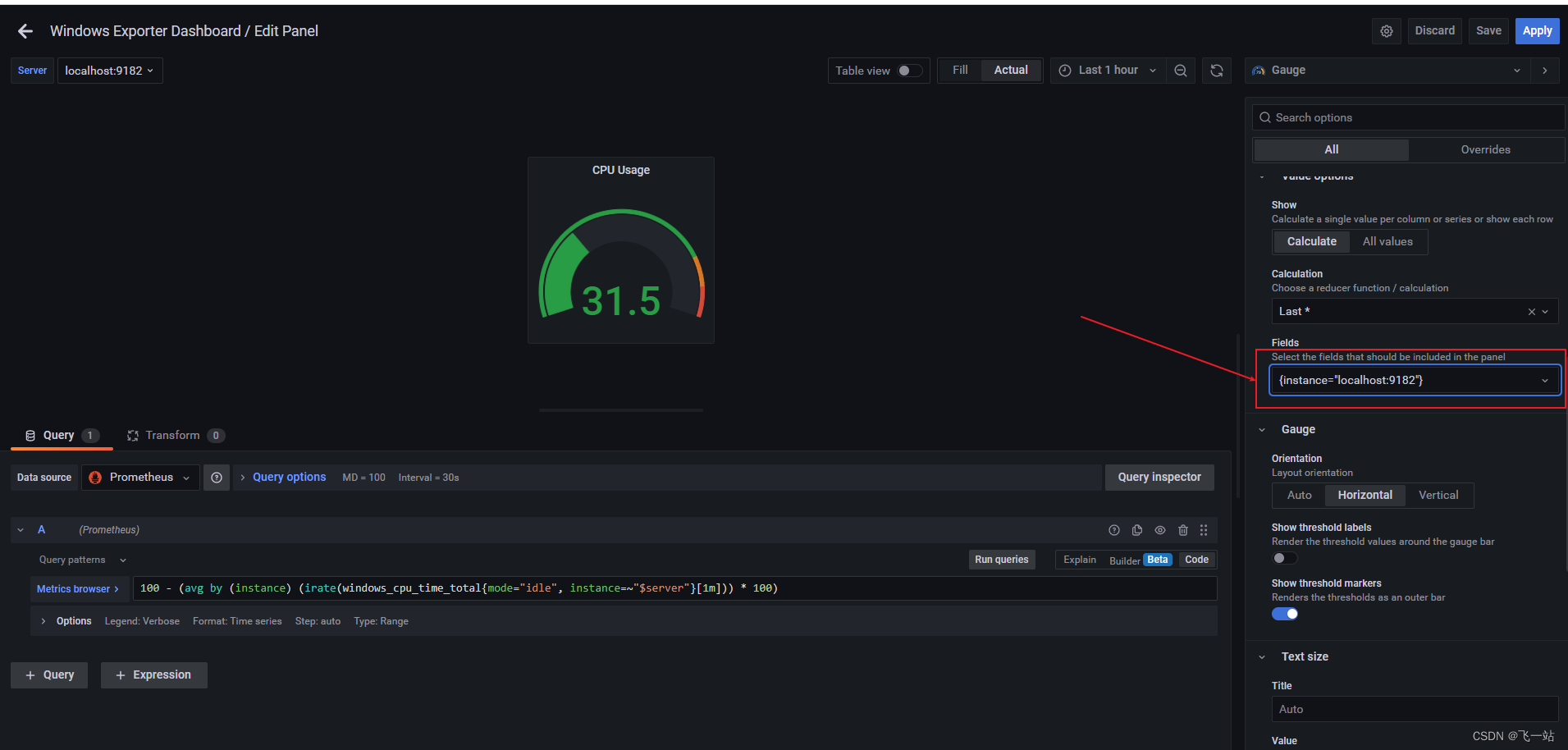Viewport: 1568px width, 750px height.
Task: Click Discard button
Action: pyautogui.click(x=1434, y=31)
